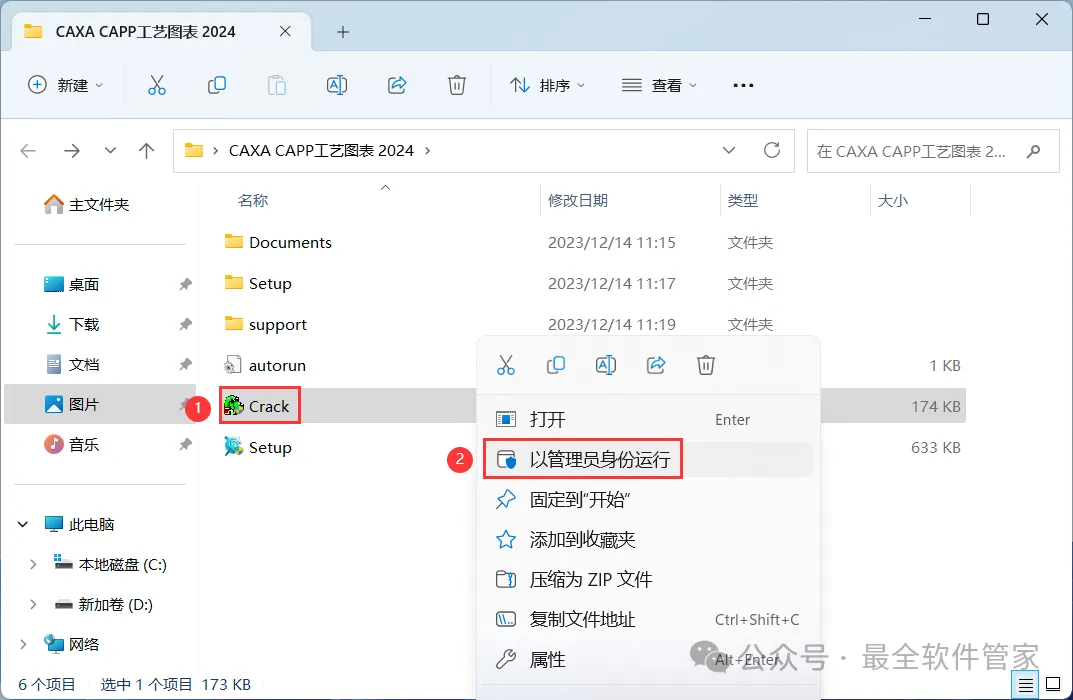1073x700 pixels.
Task: Click the CAXA CAPP工艺图表 2024 breadcrumb
Action: [x=321, y=151]
